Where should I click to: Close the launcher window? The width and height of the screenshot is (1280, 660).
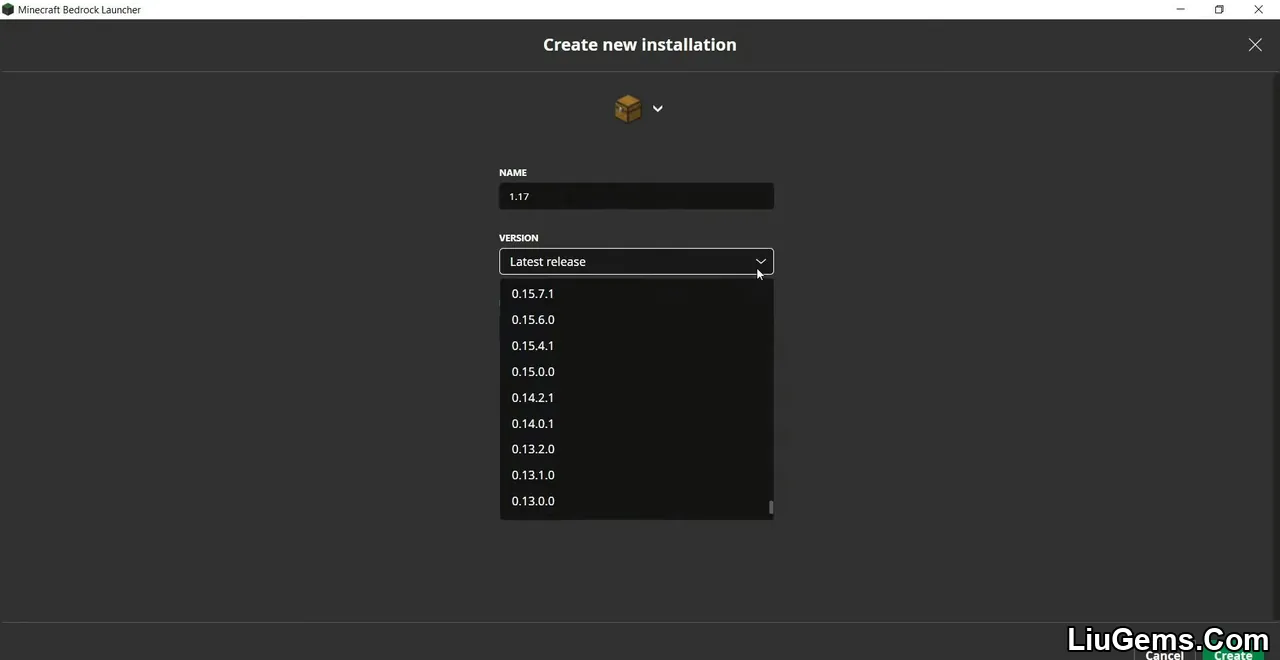click(x=1259, y=9)
